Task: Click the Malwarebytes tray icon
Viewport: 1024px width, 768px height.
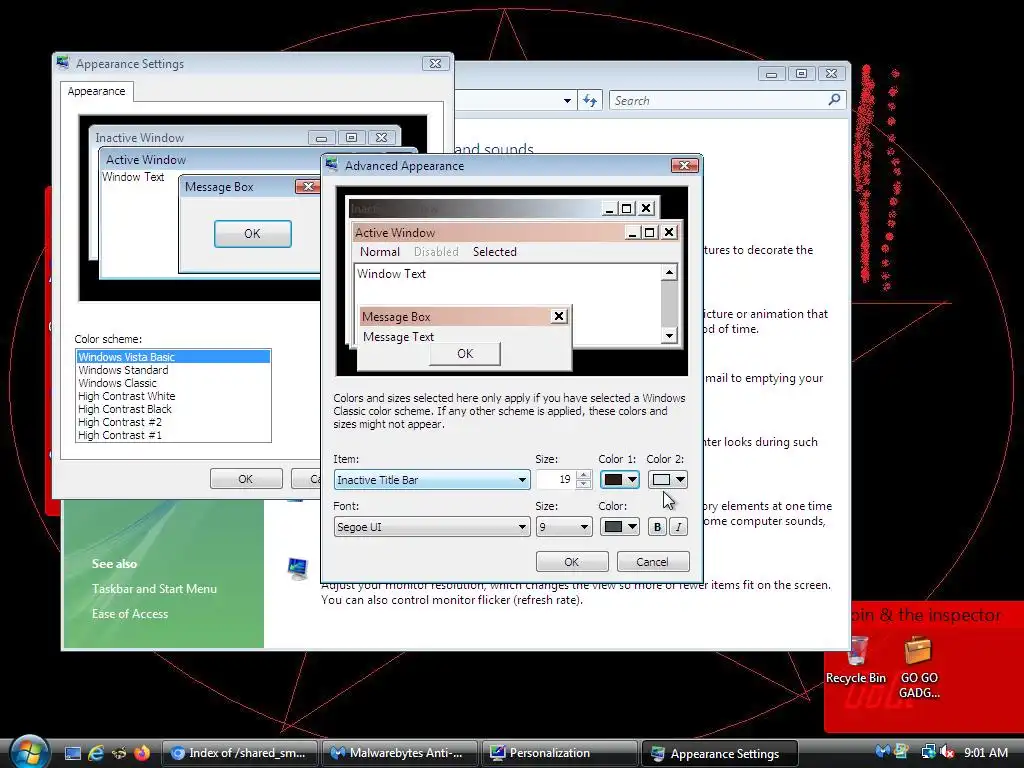Action: pyautogui.click(x=882, y=752)
